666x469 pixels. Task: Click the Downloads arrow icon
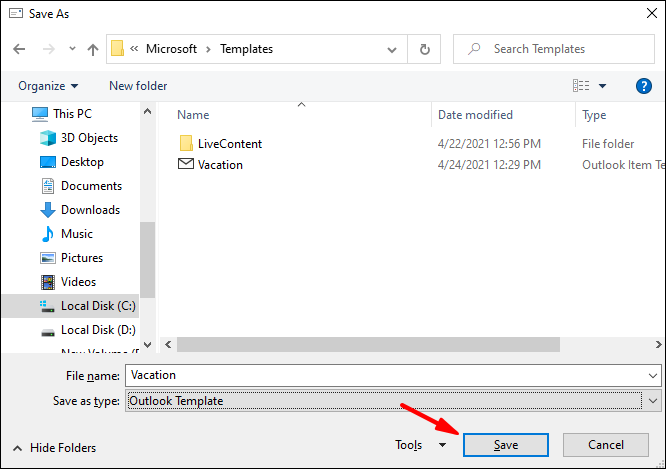[48, 210]
